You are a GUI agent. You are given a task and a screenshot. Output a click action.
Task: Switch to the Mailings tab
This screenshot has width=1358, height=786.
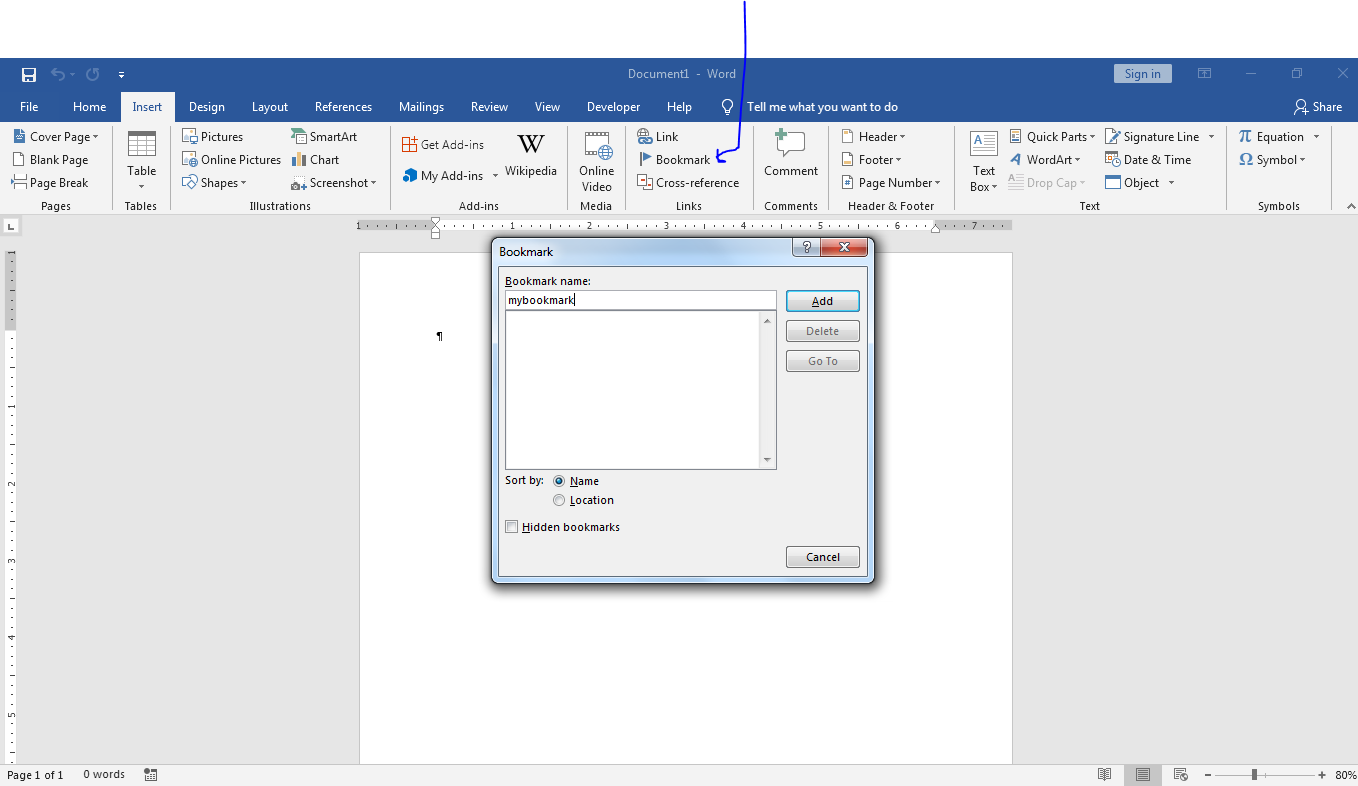point(421,106)
